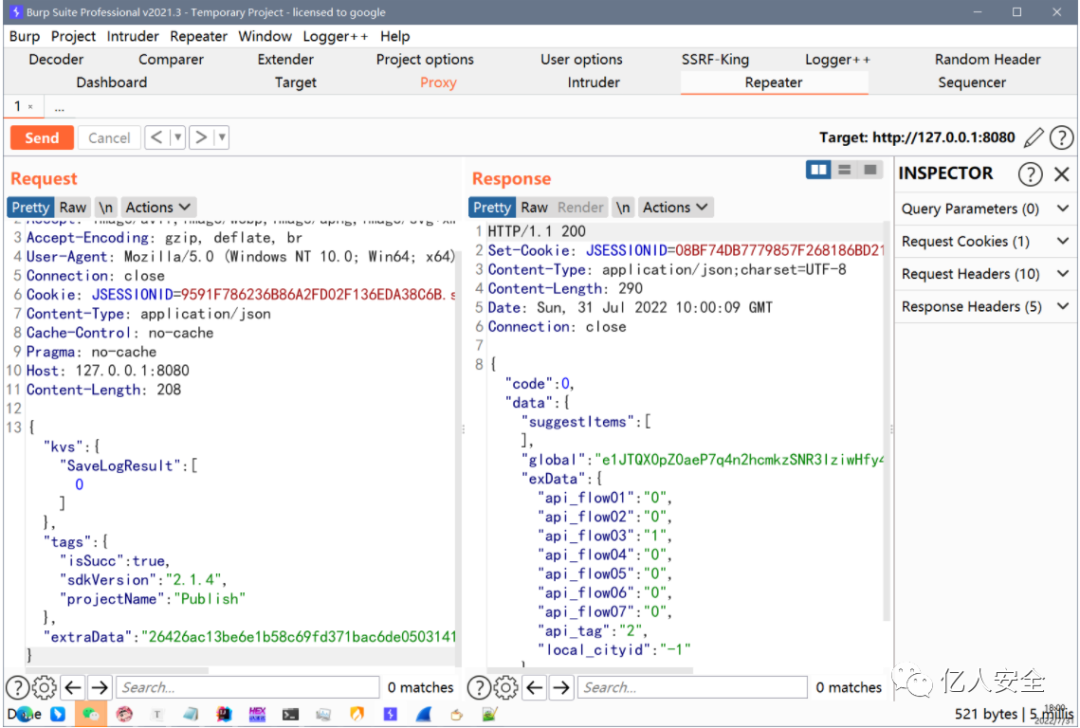
Task: Open history-forward dropdown arrow
Action: [222, 138]
